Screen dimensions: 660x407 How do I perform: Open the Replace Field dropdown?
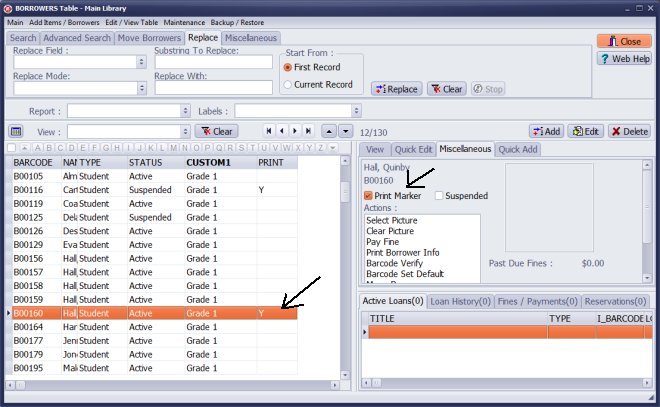pyautogui.click(x=144, y=62)
